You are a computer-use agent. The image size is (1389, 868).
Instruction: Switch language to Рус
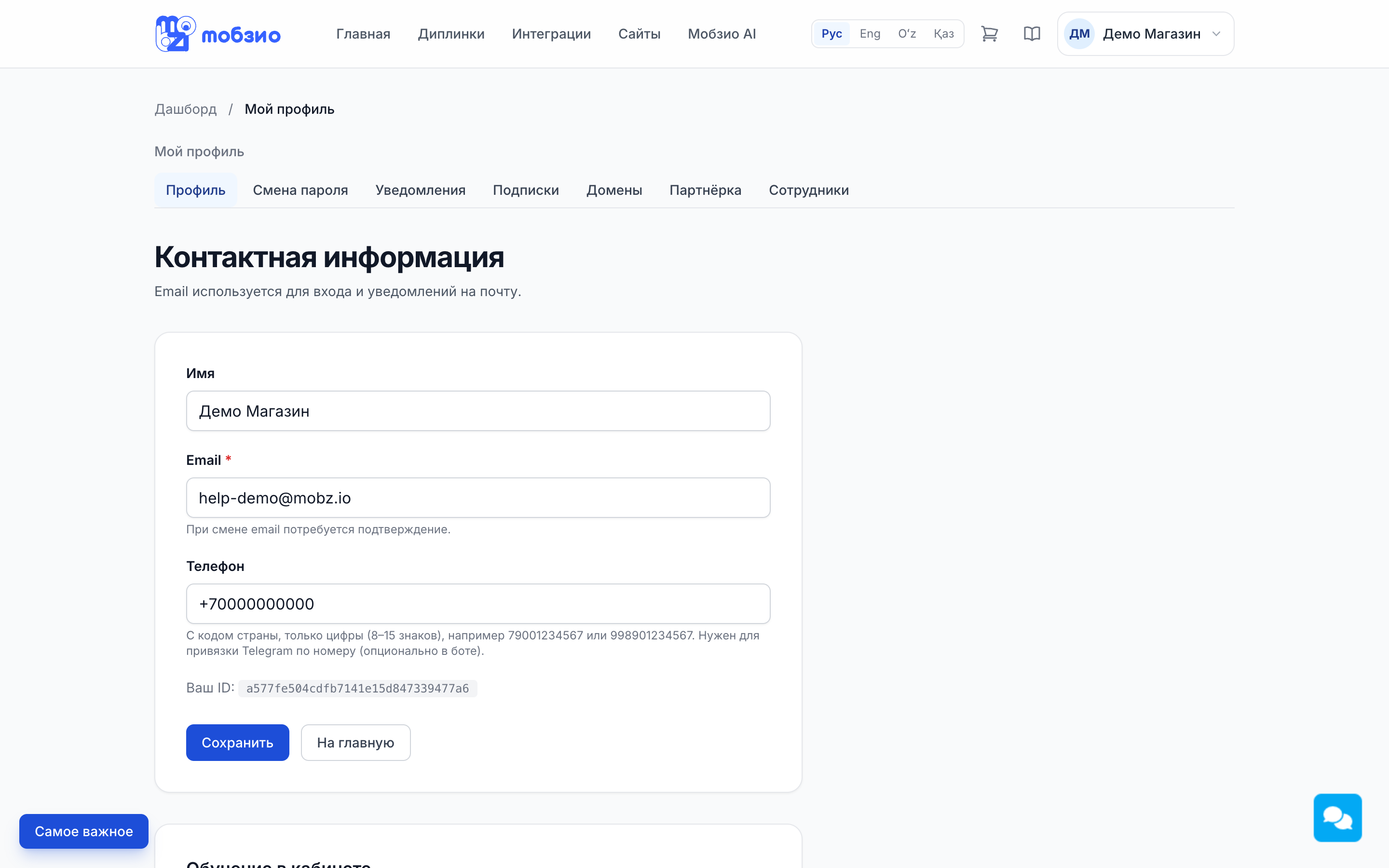(x=831, y=34)
